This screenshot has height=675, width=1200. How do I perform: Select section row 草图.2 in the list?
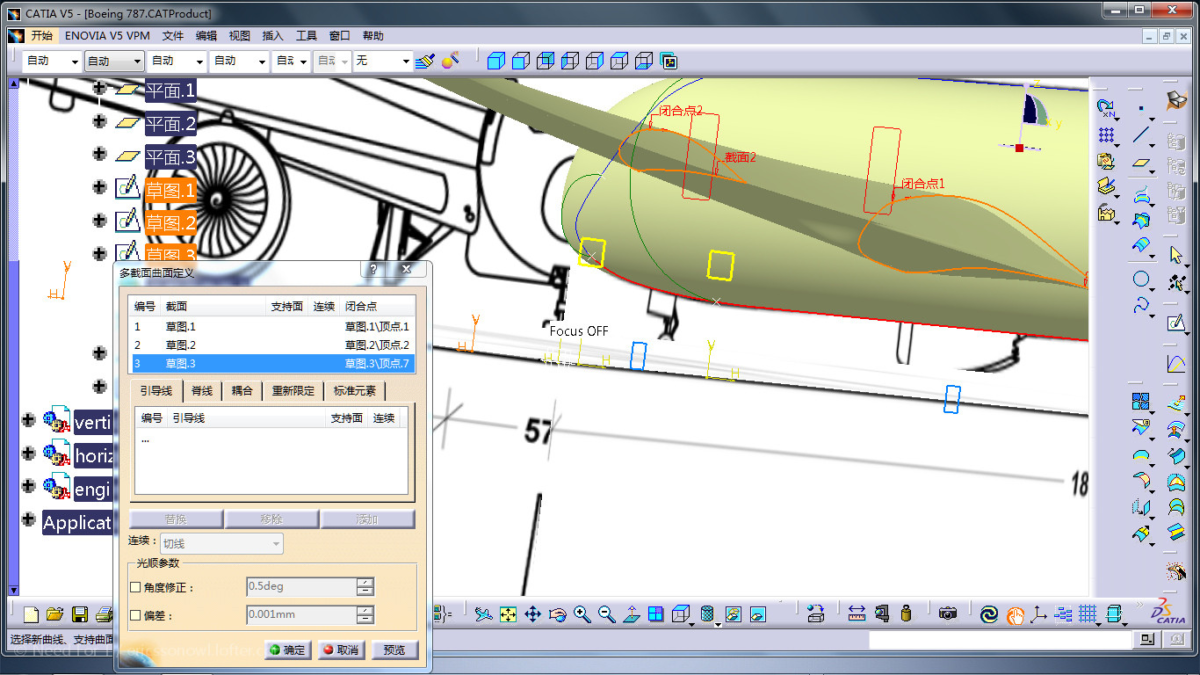272,345
